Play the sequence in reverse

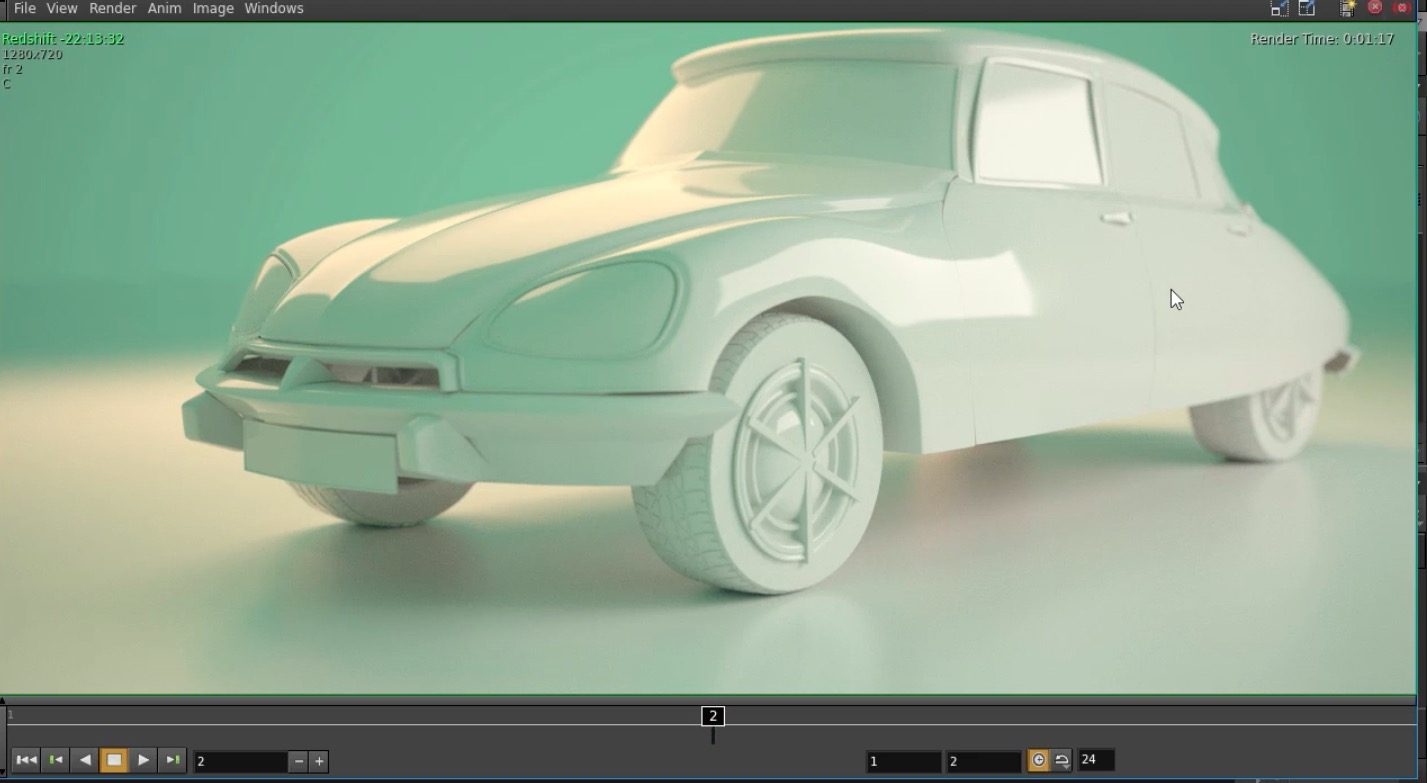pos(85,761)
